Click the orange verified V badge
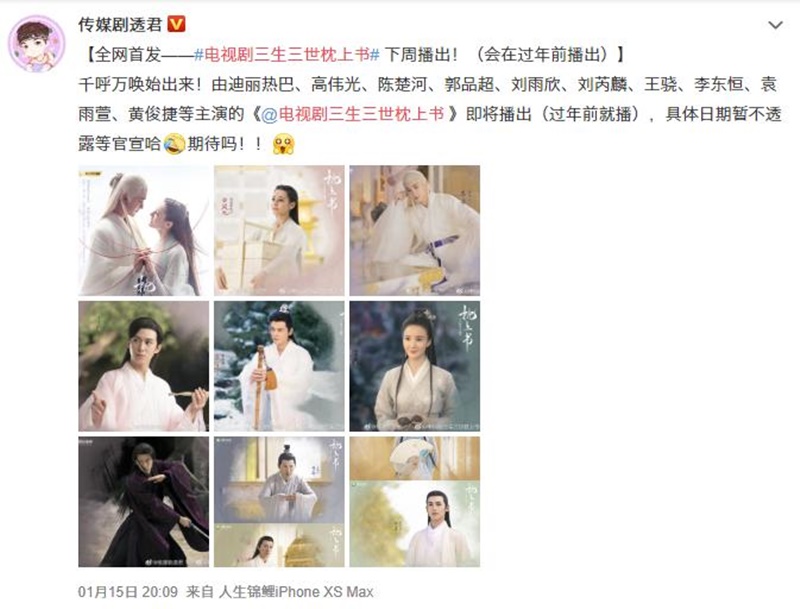800x609 pixels. (x=177, y=23)
